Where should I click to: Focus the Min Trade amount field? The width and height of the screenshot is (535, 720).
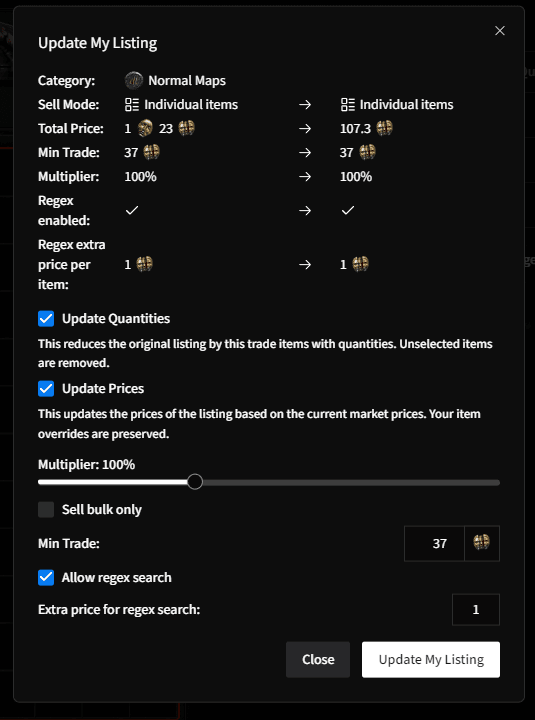(434, 543)
